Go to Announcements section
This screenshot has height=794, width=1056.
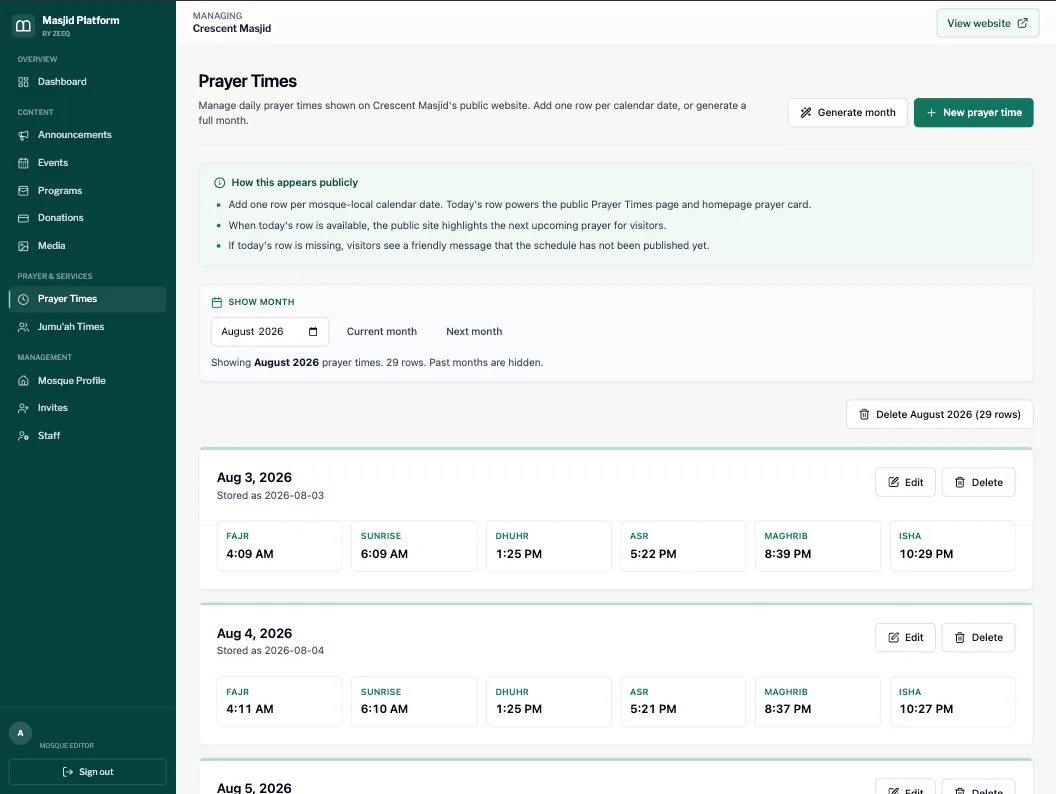[x=88, y=135]
